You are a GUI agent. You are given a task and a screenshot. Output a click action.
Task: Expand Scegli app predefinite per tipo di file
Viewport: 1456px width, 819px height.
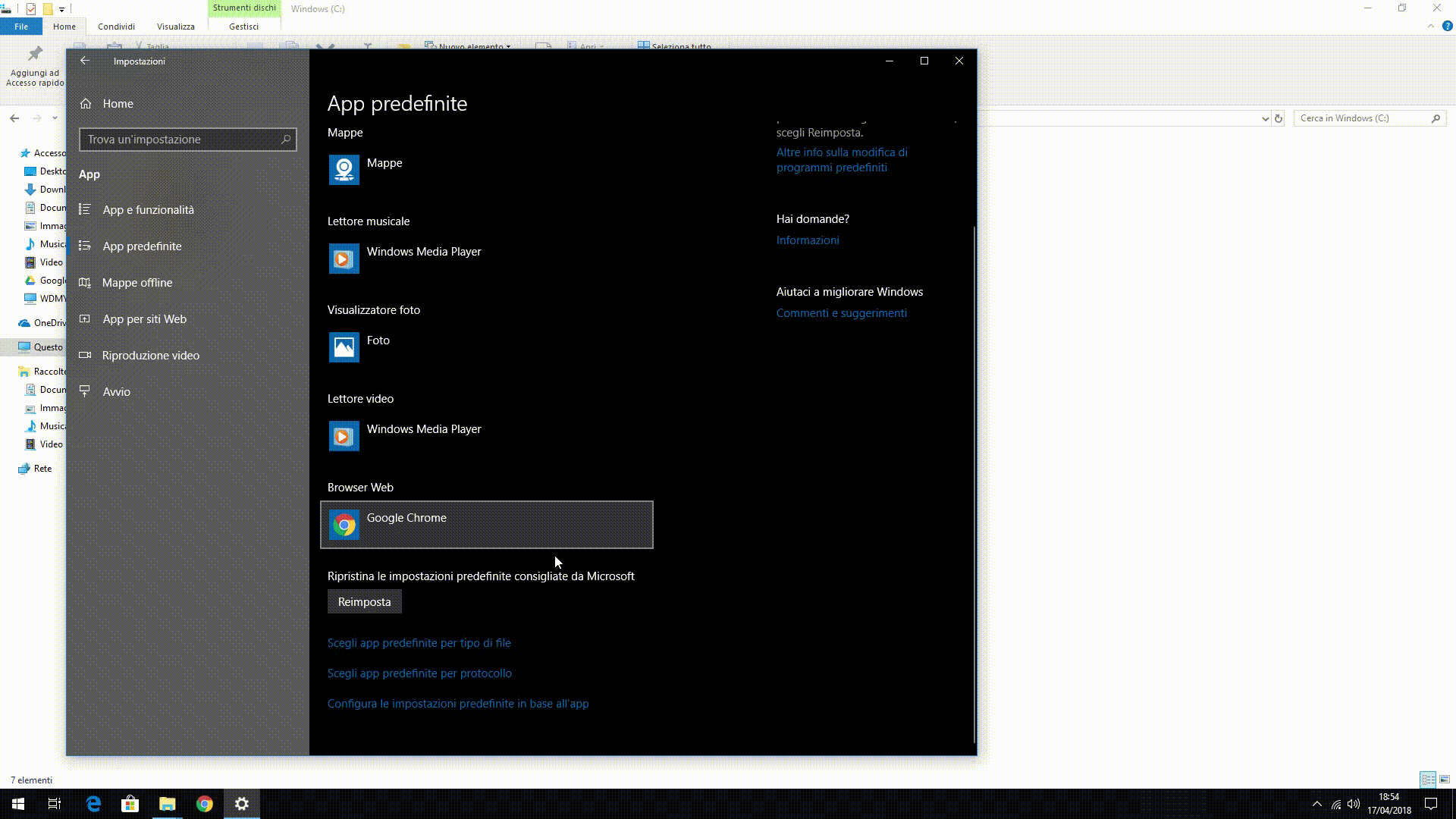[x=418, y=643]
